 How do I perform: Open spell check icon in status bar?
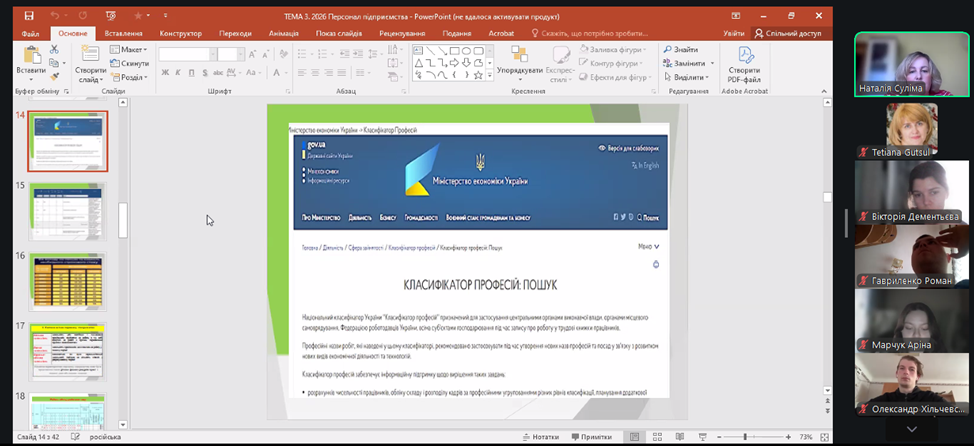tap(75, 437)
